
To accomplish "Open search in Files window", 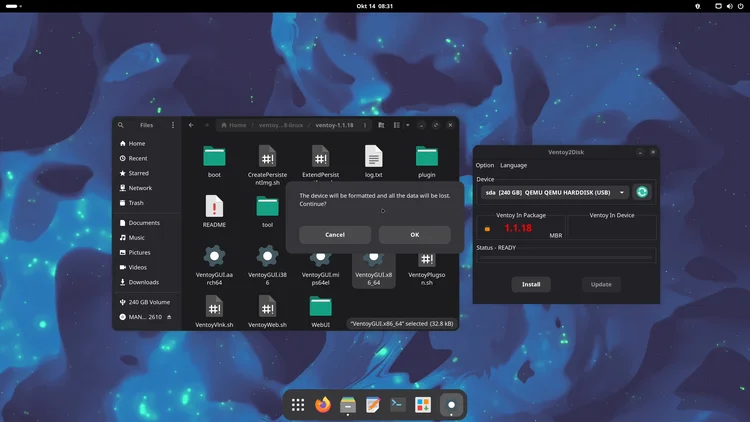I will pos(121,125).
